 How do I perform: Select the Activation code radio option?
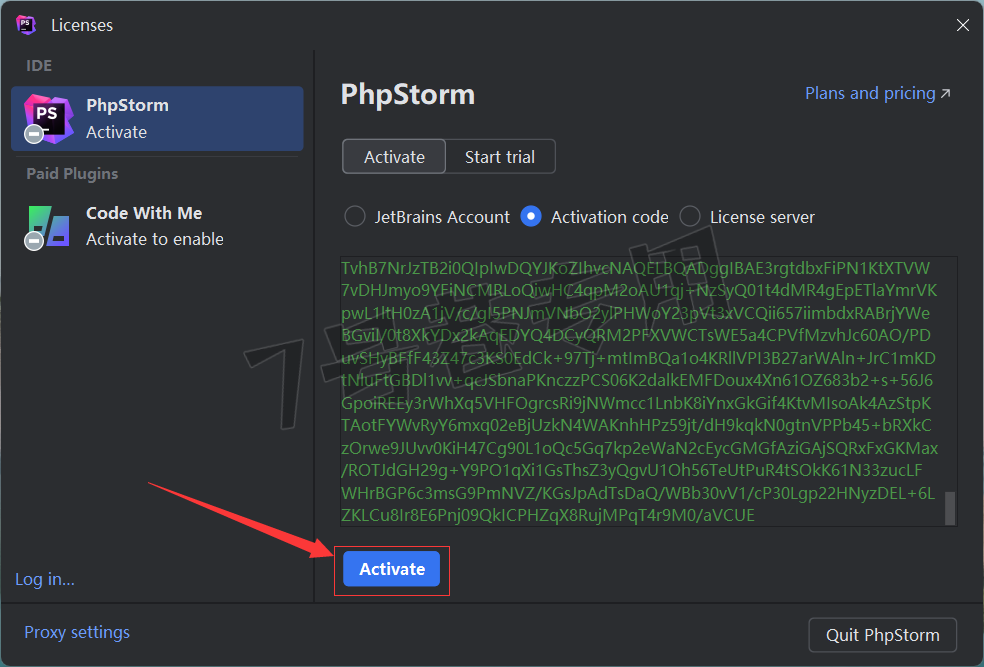click(531, 216)
